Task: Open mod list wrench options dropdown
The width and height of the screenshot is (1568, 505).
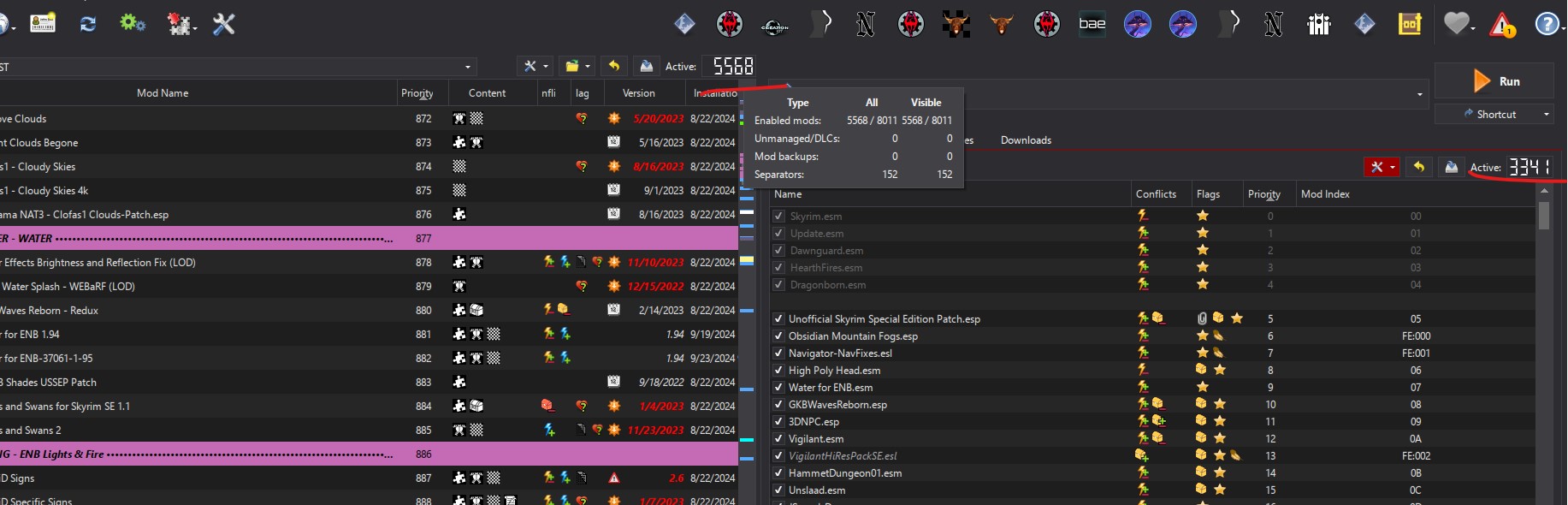Action: click(x=535, y=66)
